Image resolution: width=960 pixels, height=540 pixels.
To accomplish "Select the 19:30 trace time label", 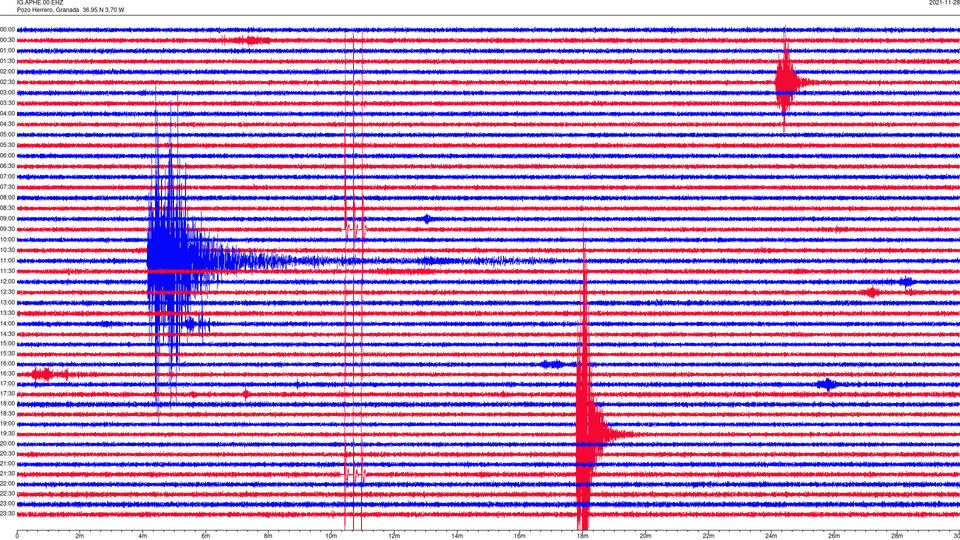I will [x=7, y=433].
